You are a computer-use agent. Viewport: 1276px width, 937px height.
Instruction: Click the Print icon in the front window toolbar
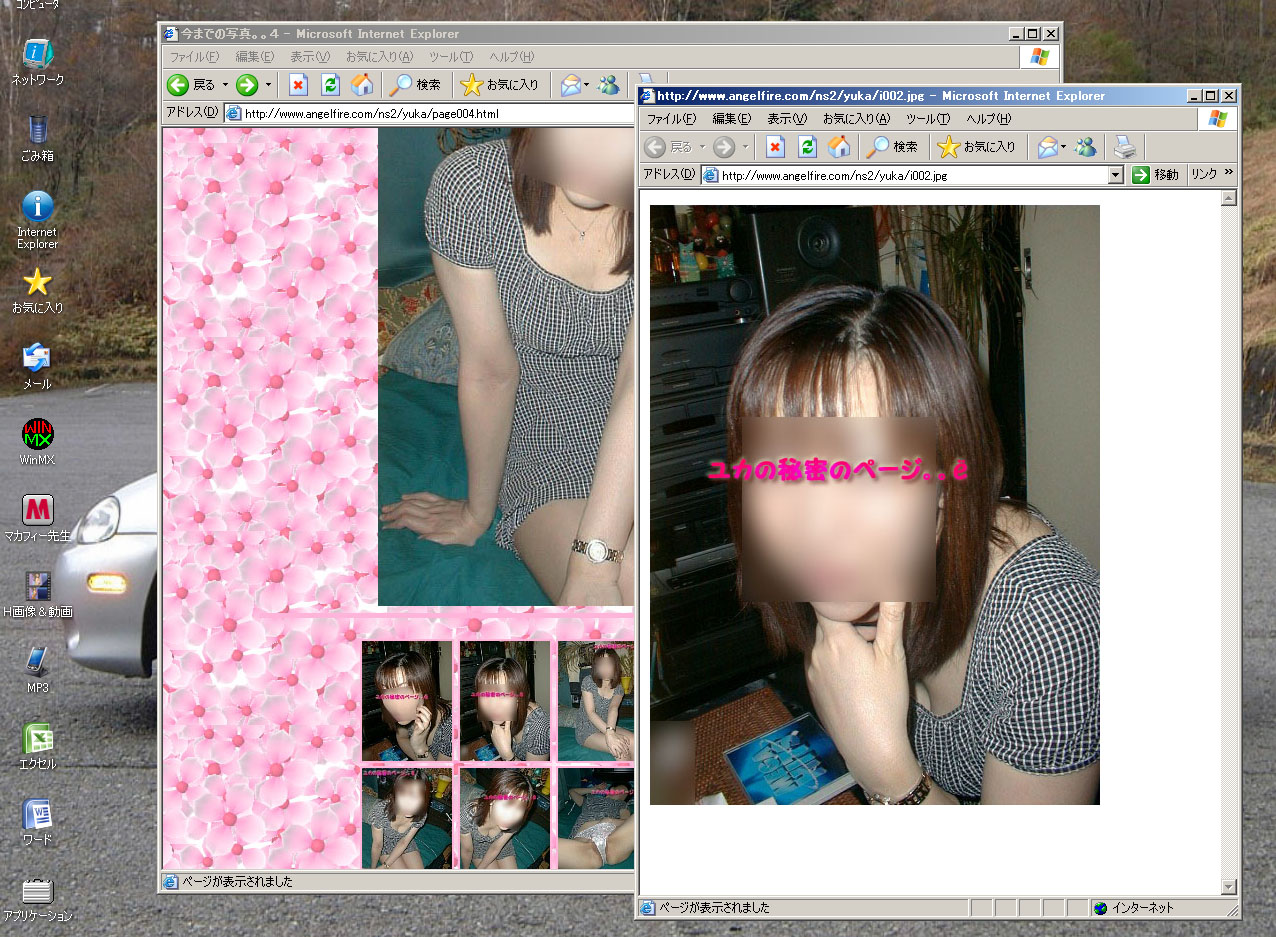point(1125,147)
